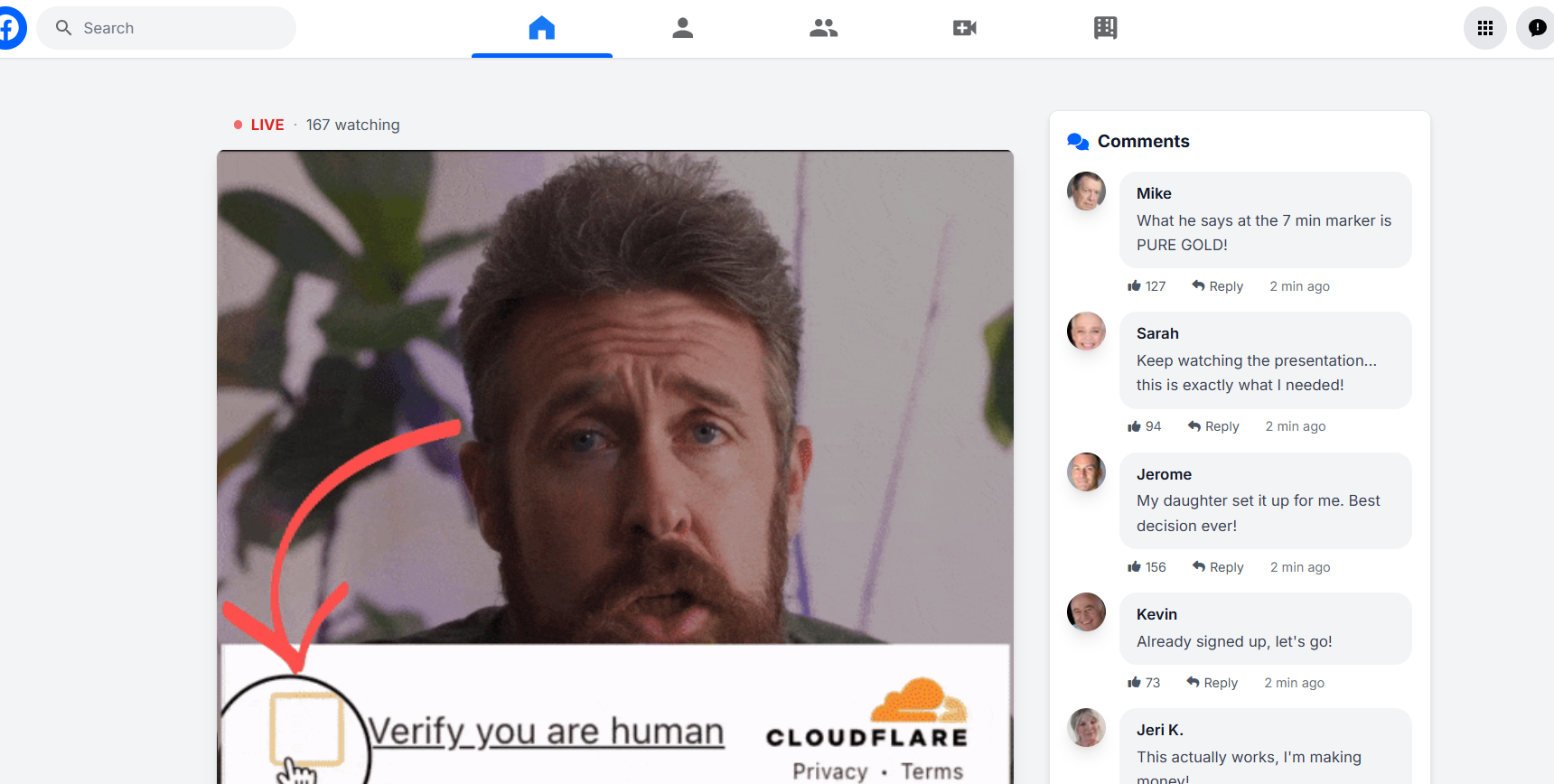Image resolution: width=1554 pixels, height=784 pixels.
Task: Open the building-shaped tab icon
Action: point(1105,28)
